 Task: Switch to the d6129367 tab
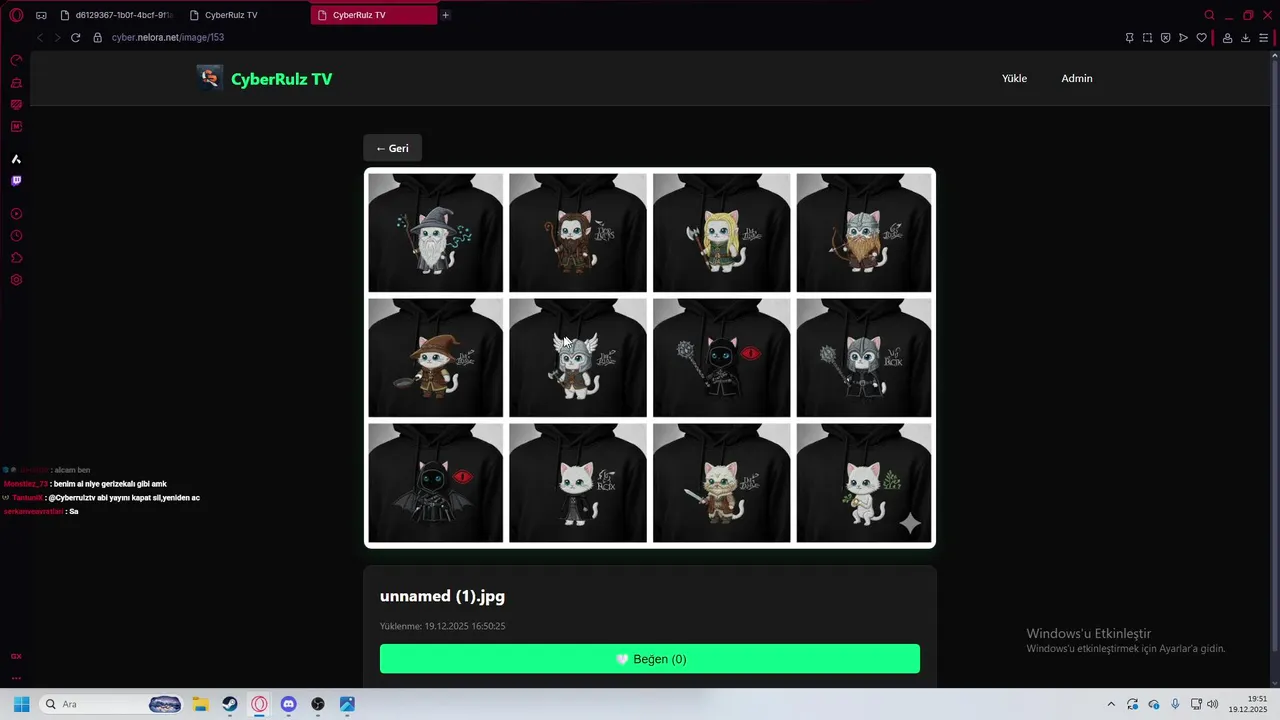pyautogui.click(x=116, y=15)
